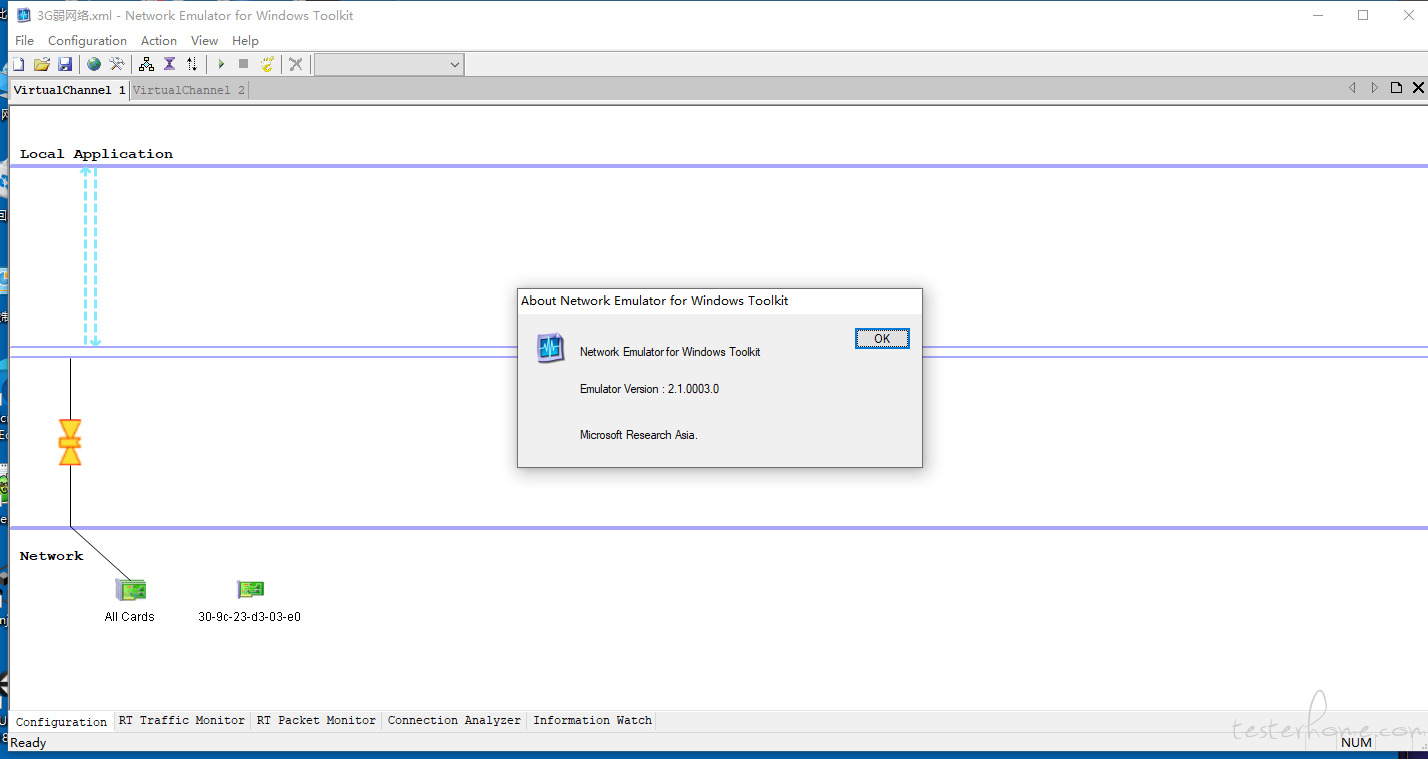Open the toolbar combo box dropdown
The width and height of the screenshot is (1428, 759).
point(455,65)
